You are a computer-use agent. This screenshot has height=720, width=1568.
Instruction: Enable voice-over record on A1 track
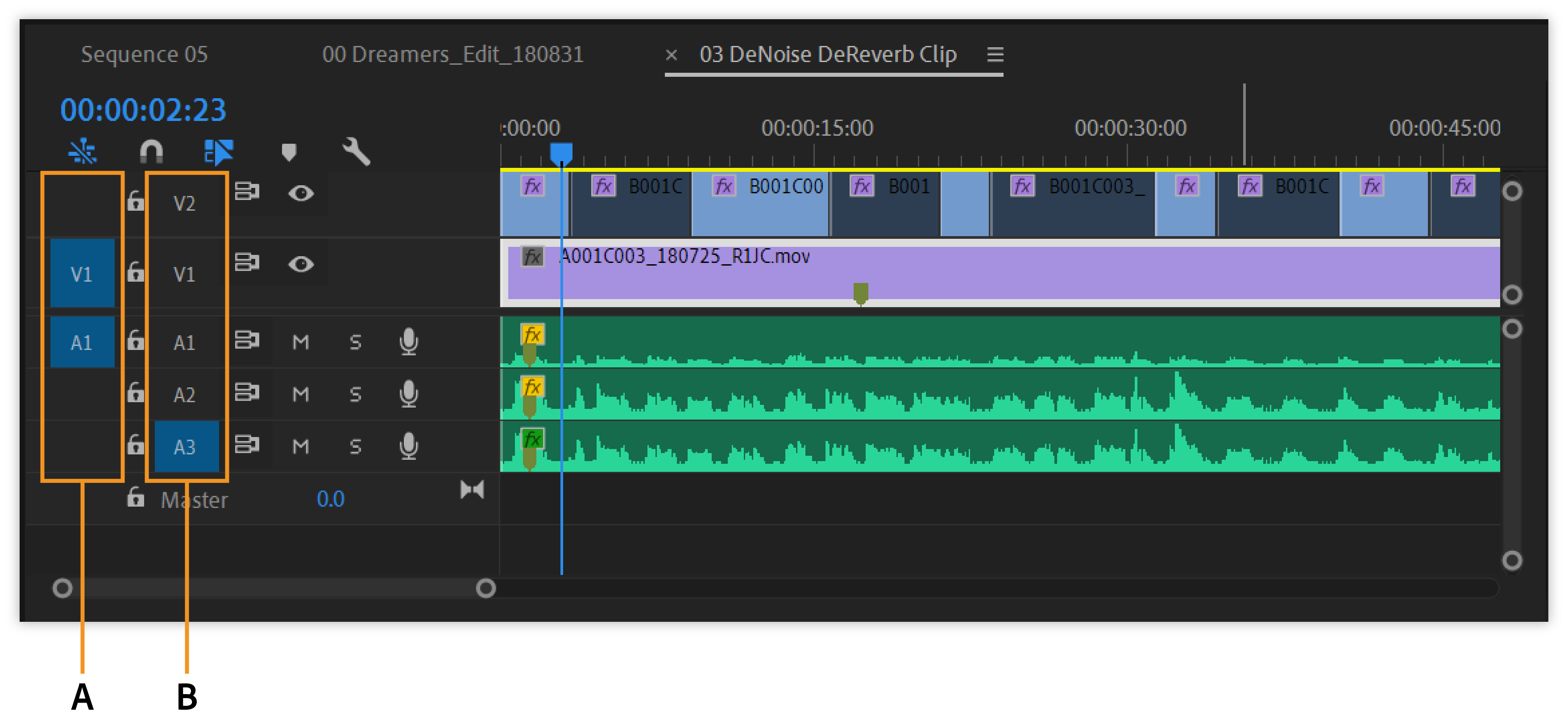[408, 342]
